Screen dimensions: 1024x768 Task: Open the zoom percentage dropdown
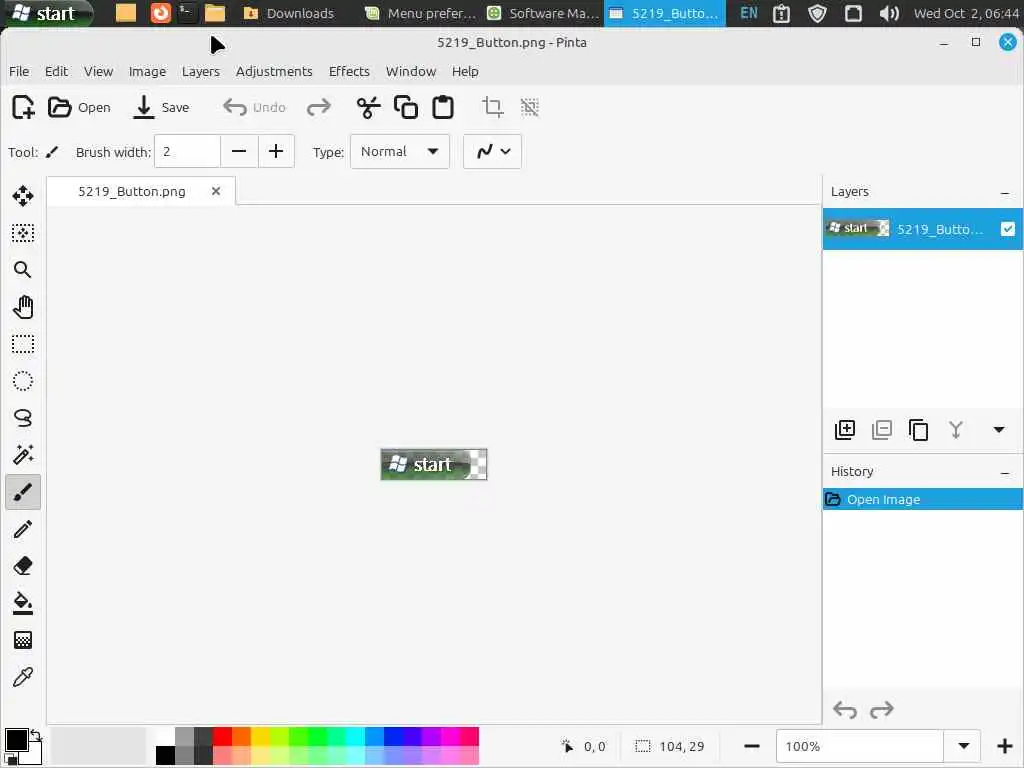point(963,746)
